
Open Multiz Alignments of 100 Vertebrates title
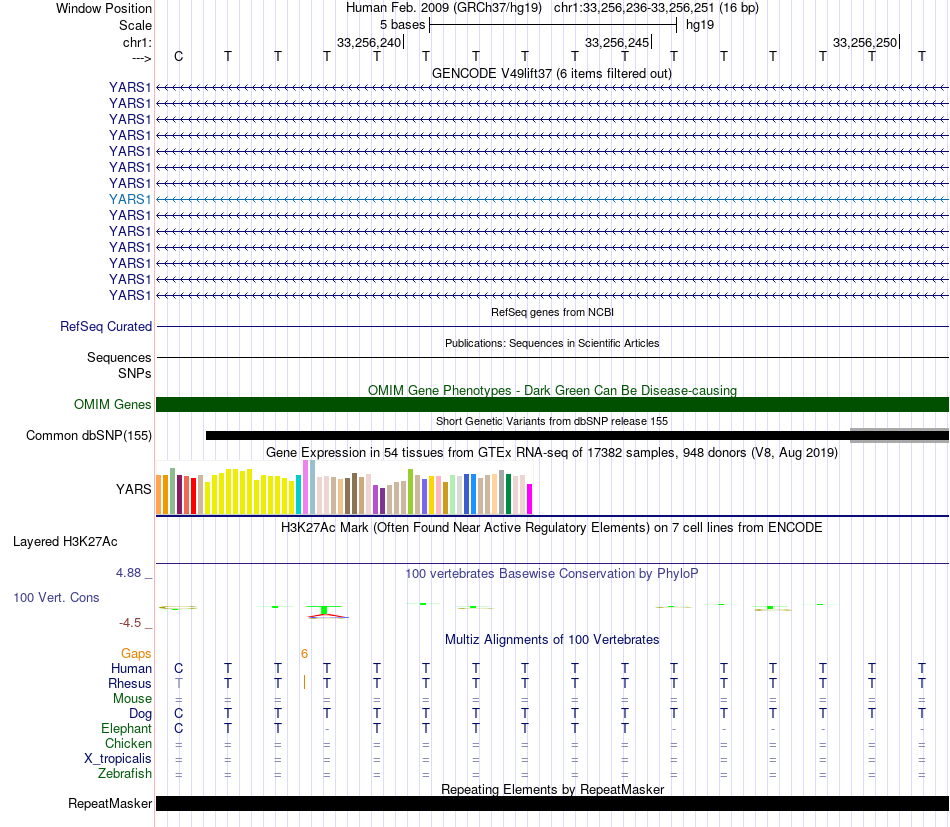552,640
